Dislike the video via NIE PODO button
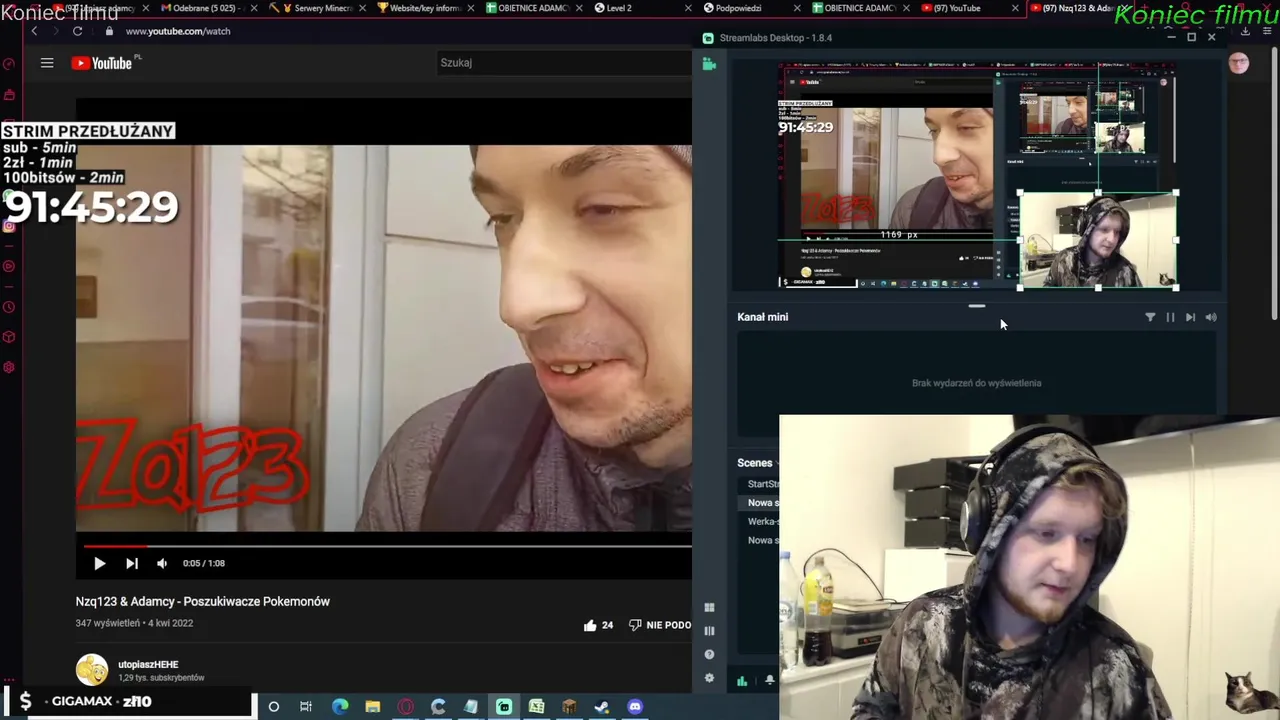Image resolution: width=1280 pixels, height=720 pixels. click(x=660, y=625)
